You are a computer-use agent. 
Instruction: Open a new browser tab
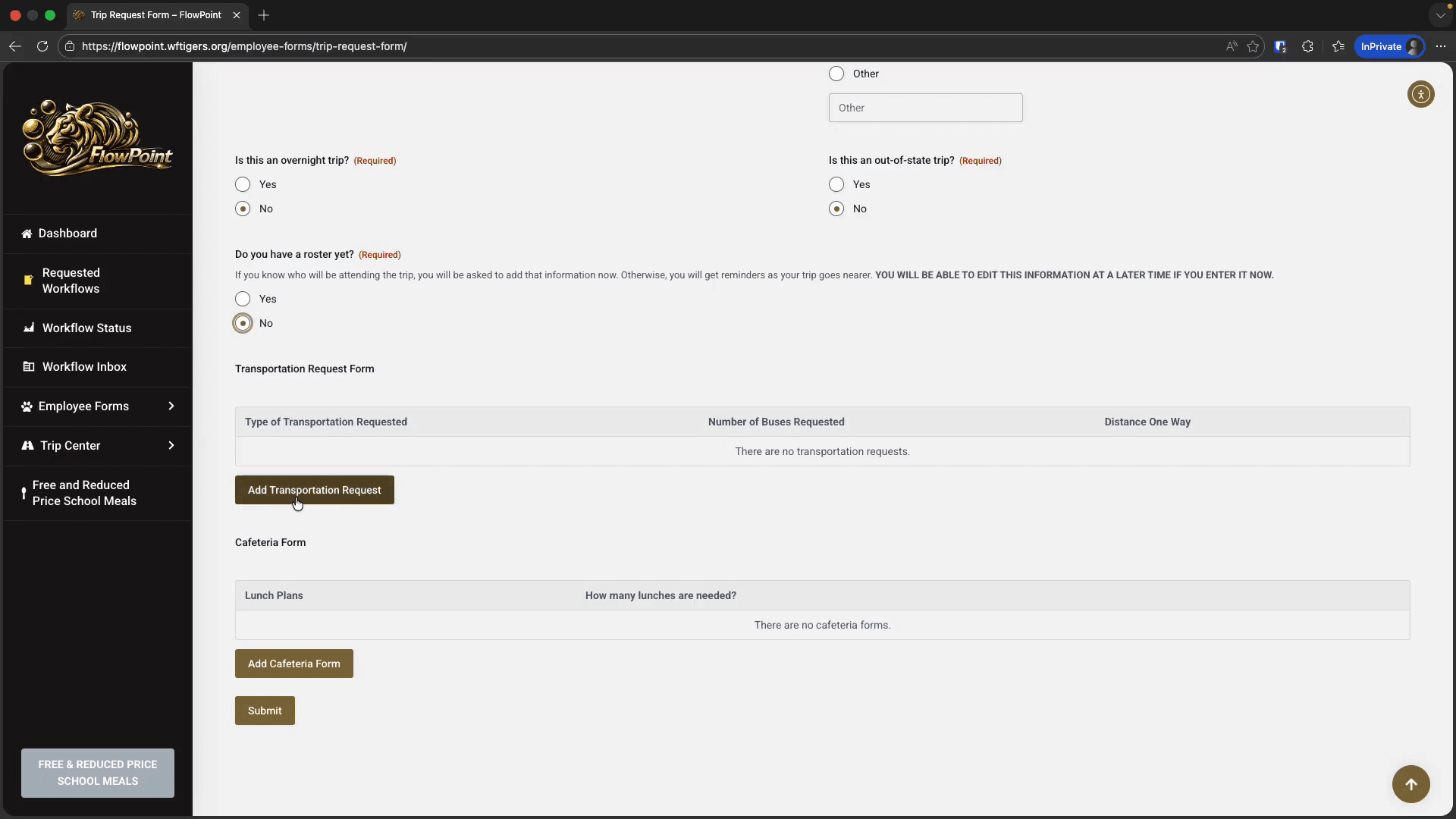[x=264, y=15]
